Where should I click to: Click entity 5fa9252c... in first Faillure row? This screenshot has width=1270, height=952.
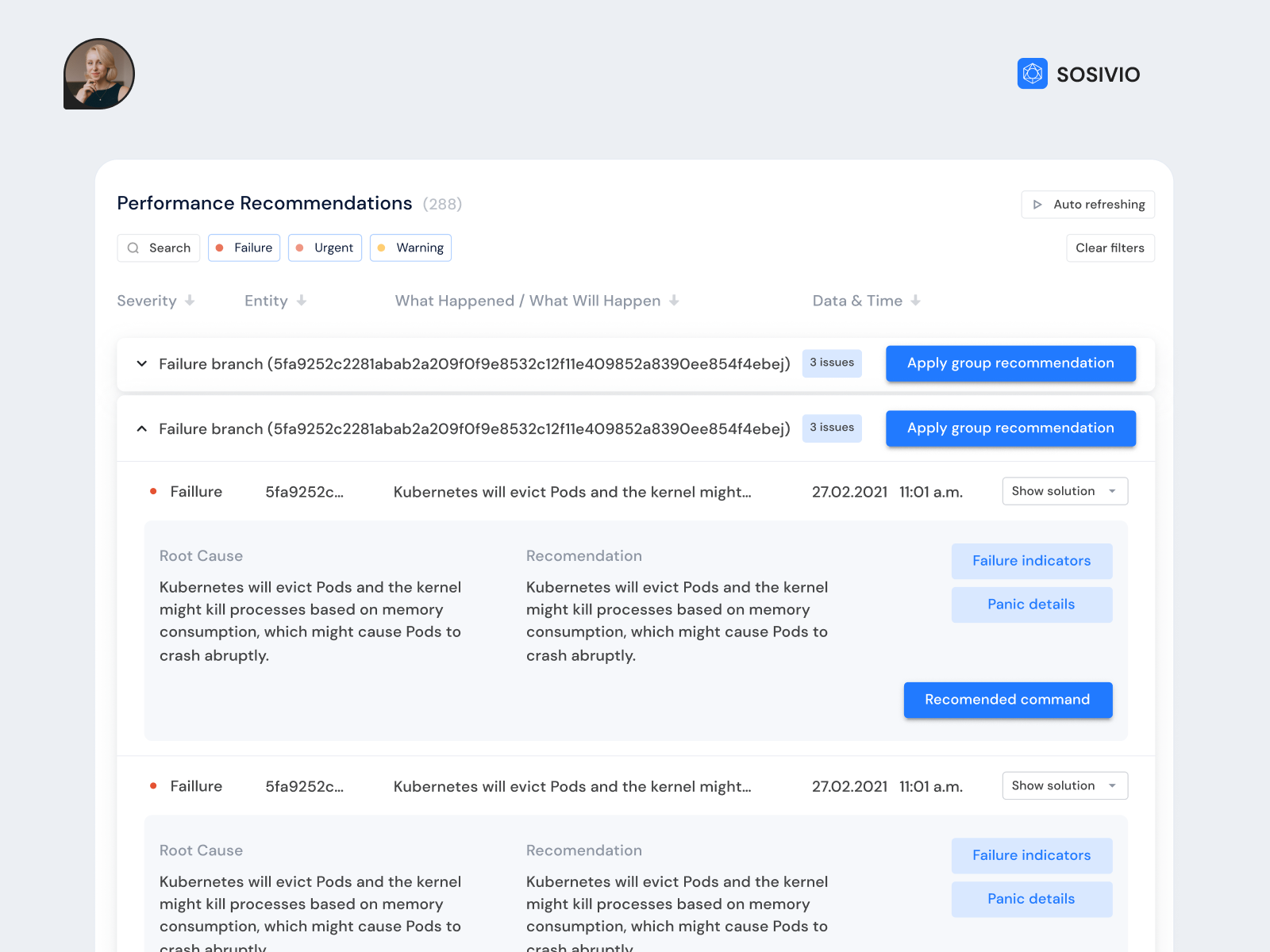tap(305, 492)
